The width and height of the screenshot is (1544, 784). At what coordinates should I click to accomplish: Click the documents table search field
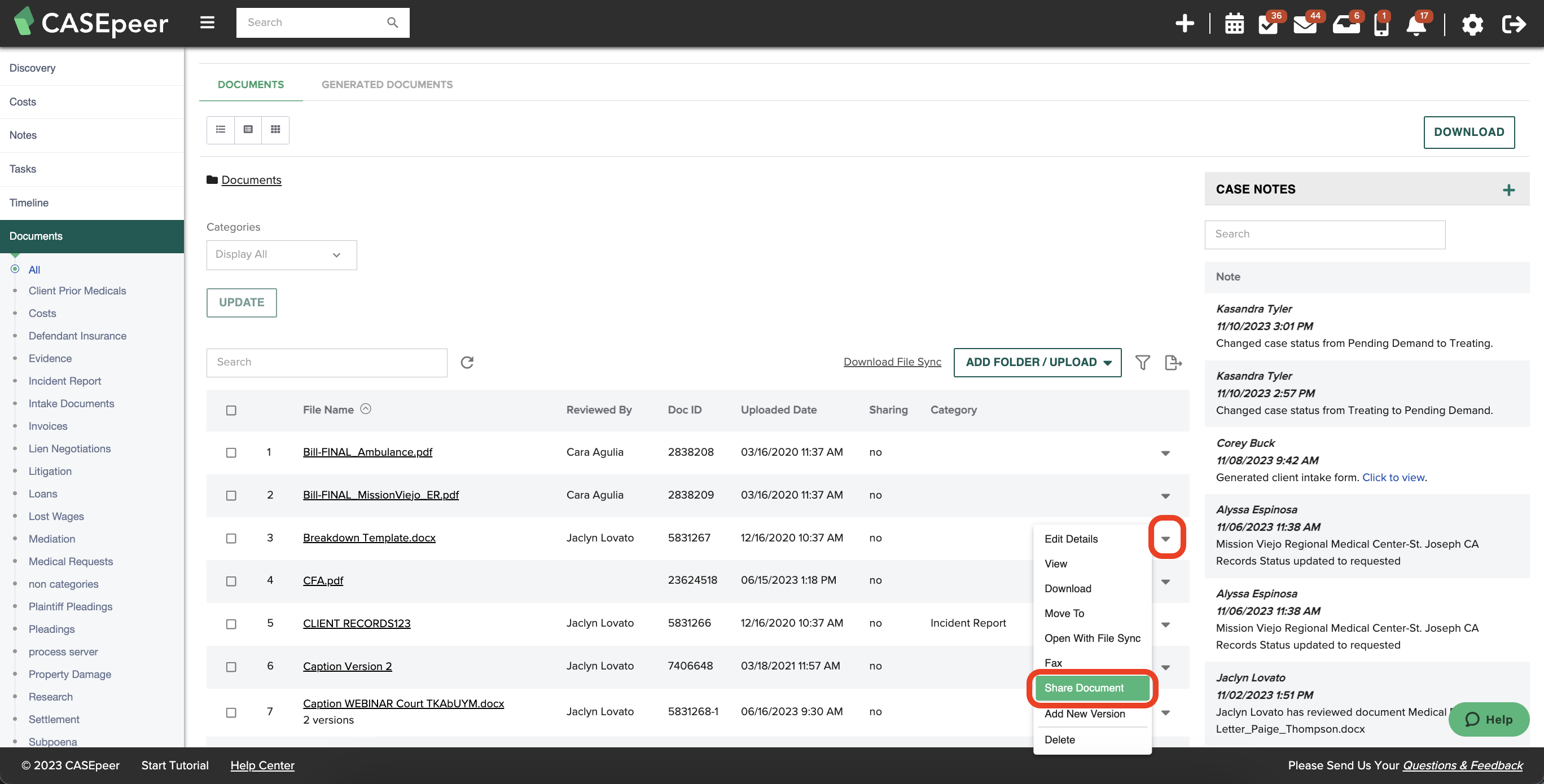327,362
